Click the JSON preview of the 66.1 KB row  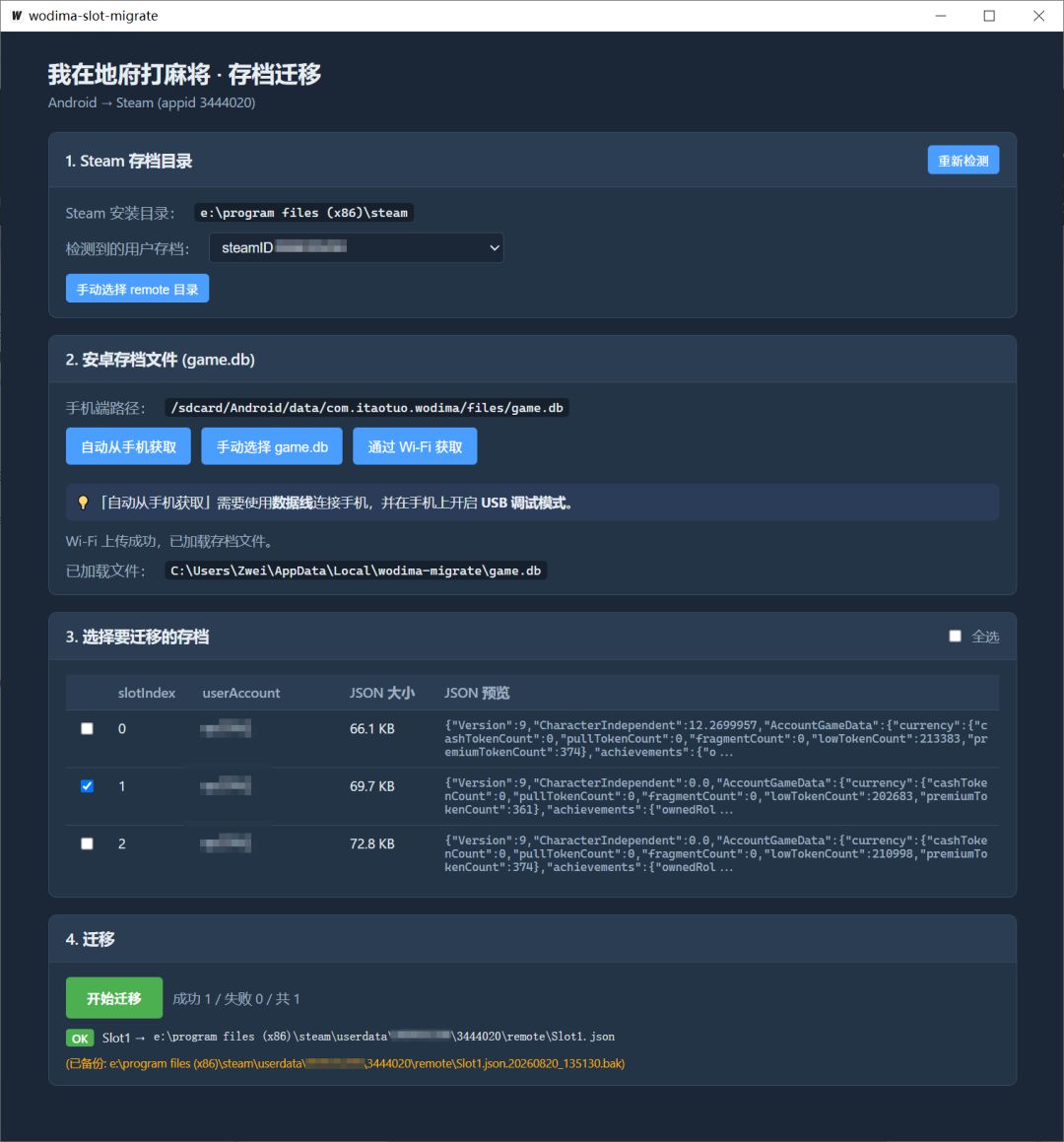coord(716,739)
